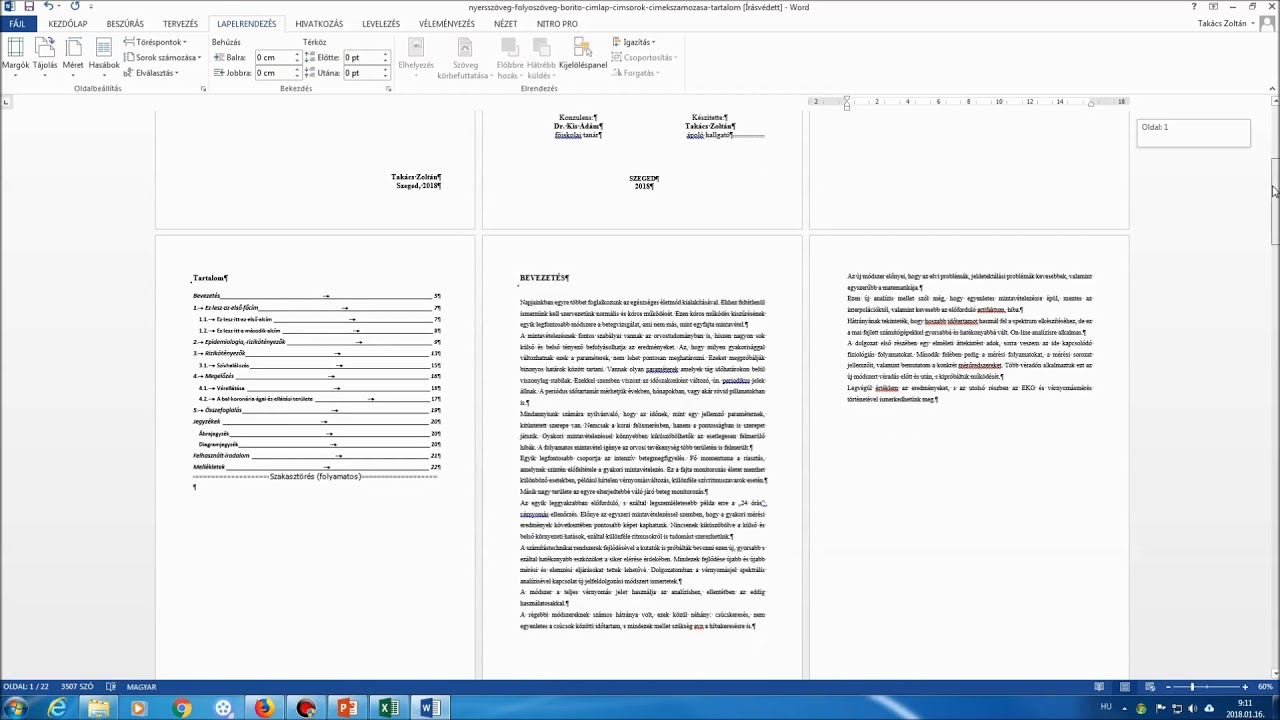Click the Előtte spacing before field
This screenshot has height=720, width=1280.
[x=366, y=58]
